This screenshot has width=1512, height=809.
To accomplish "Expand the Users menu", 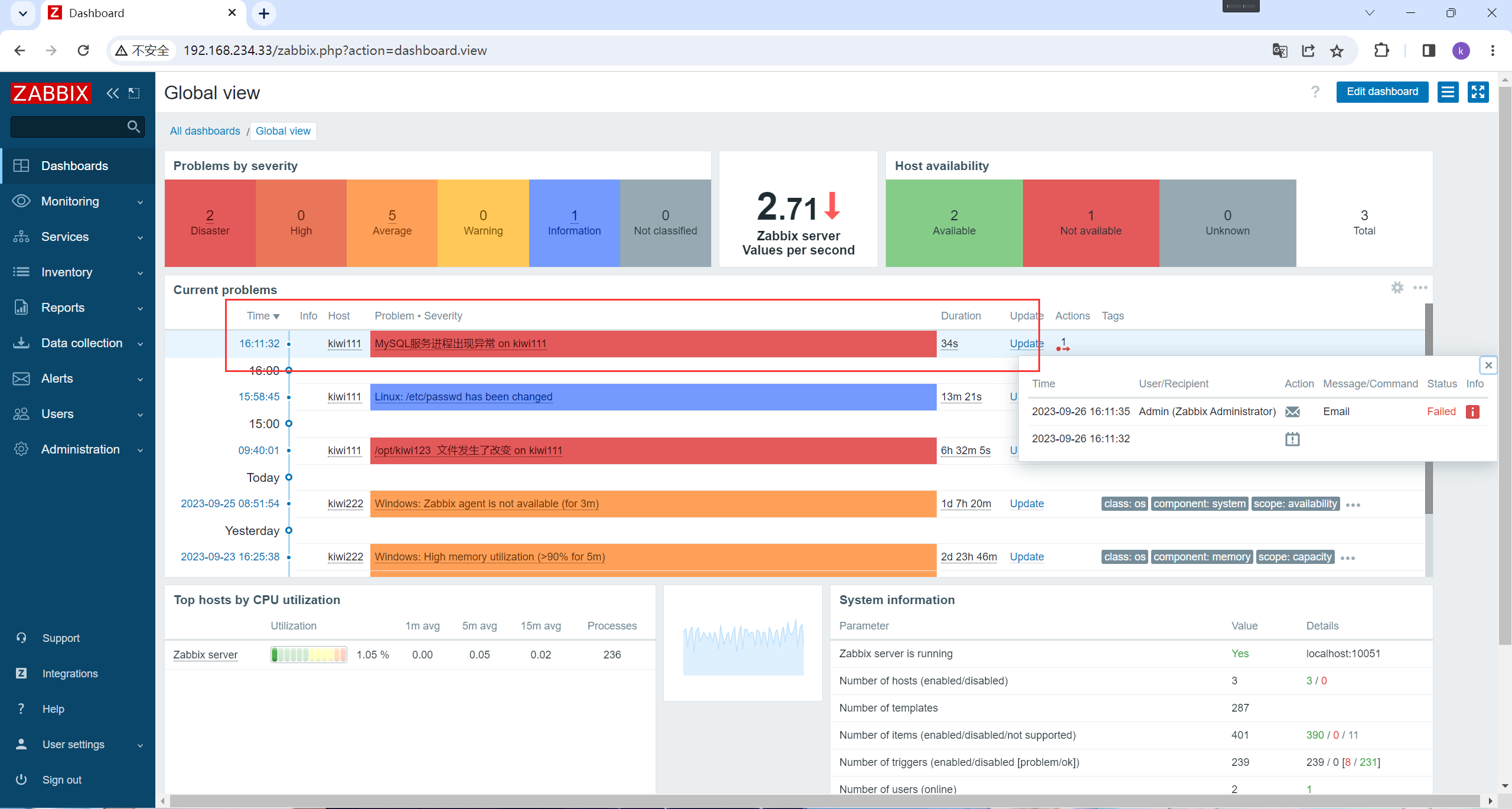I will click(x=77, y=414).
